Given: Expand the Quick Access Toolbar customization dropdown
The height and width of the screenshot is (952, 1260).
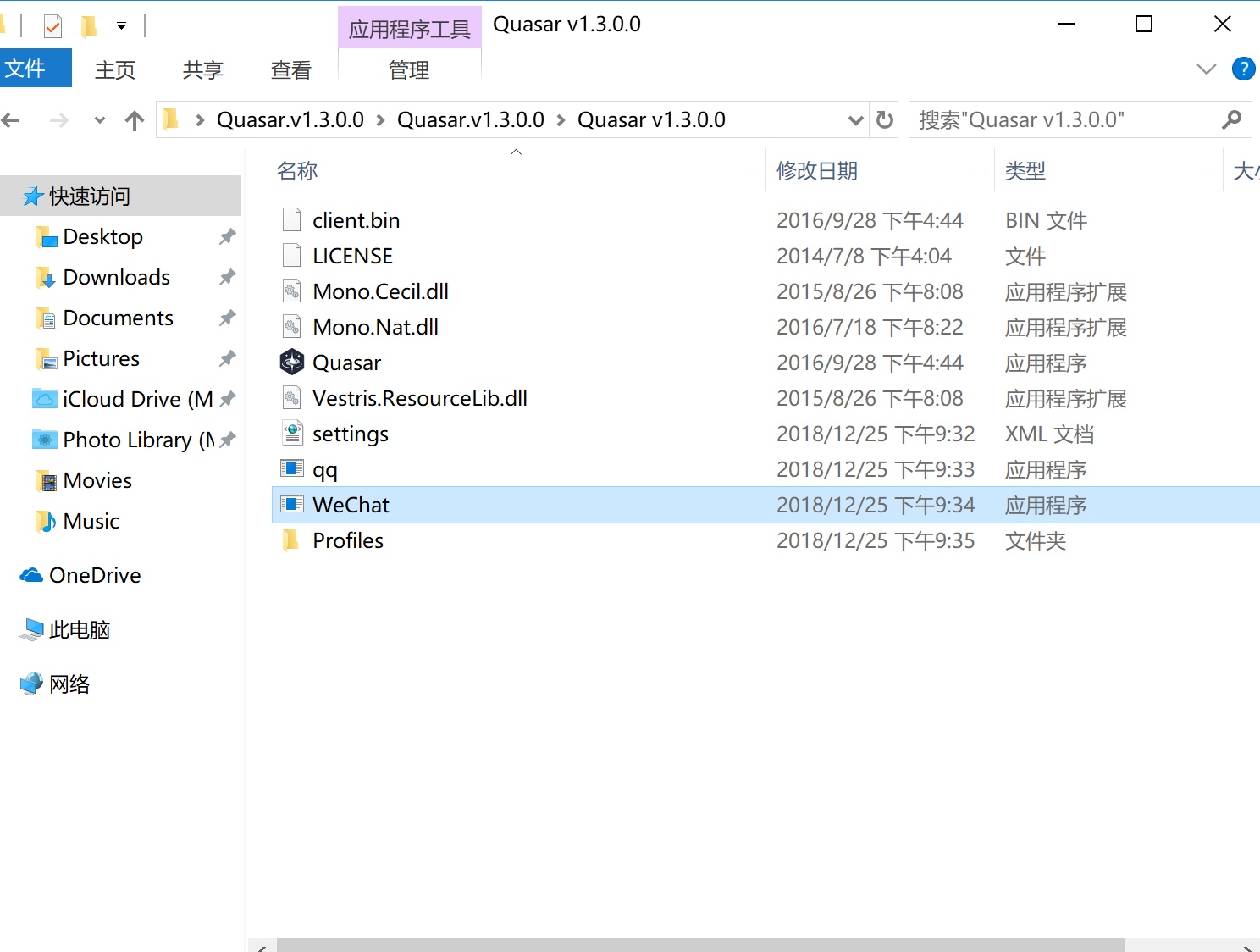Looking at the screenshot, I should [121, 24].
